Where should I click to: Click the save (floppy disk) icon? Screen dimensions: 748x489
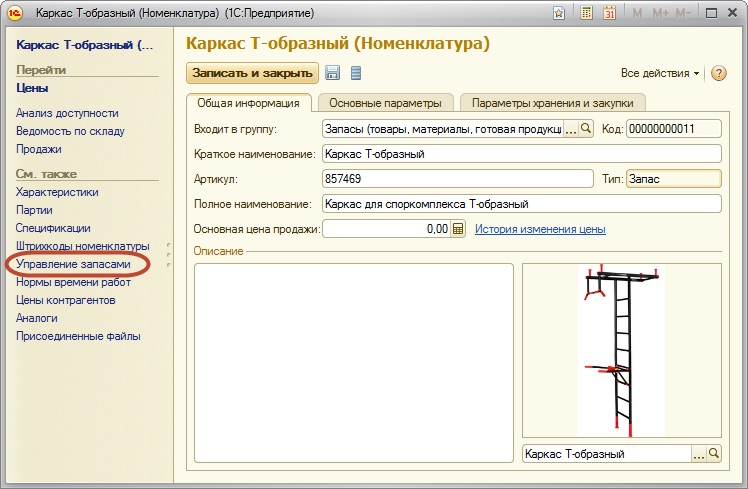point(333,73)
